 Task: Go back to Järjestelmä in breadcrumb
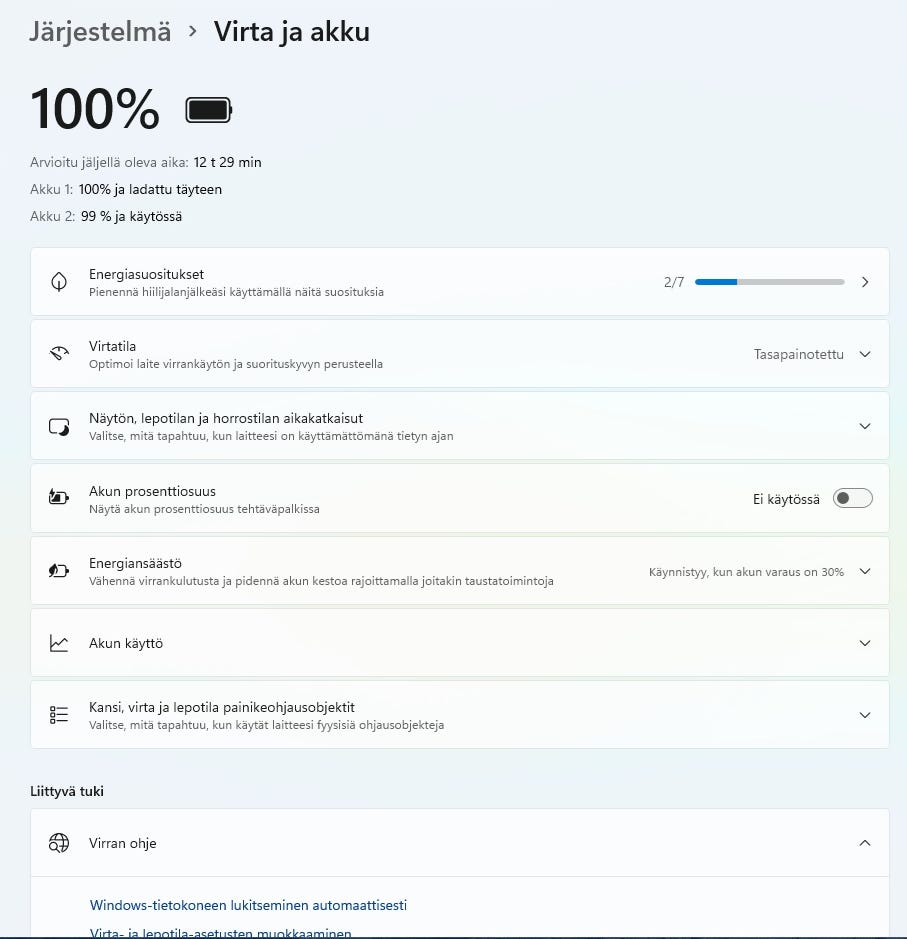[x=100, y=32]
